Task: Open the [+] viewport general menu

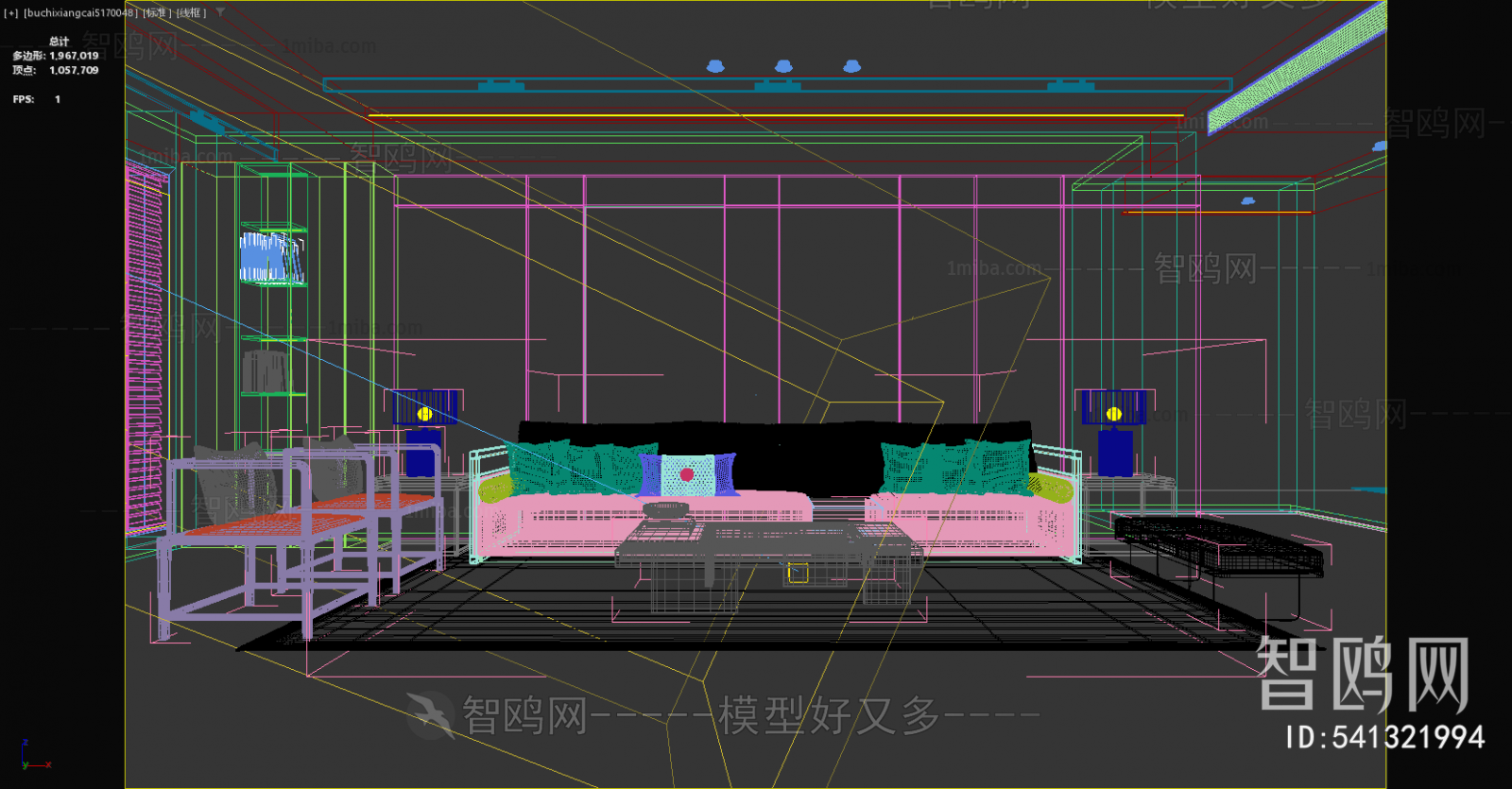Action: point(10,13)
